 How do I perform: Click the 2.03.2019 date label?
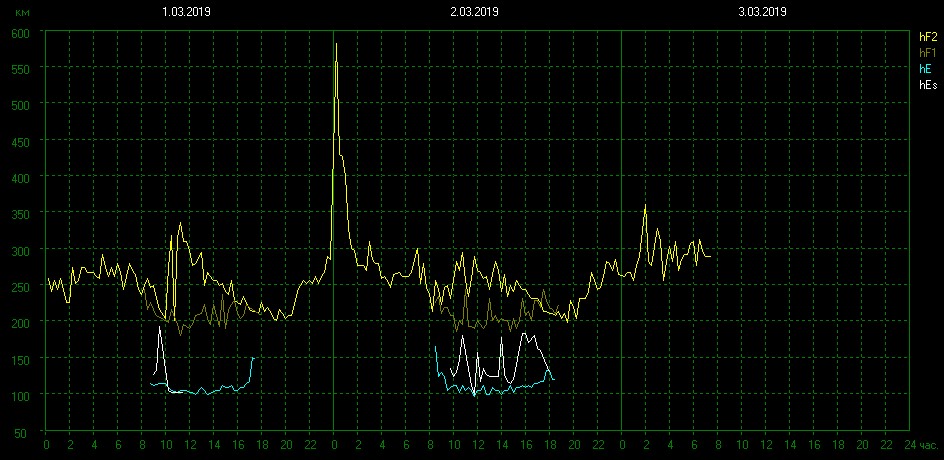(475, 12)
